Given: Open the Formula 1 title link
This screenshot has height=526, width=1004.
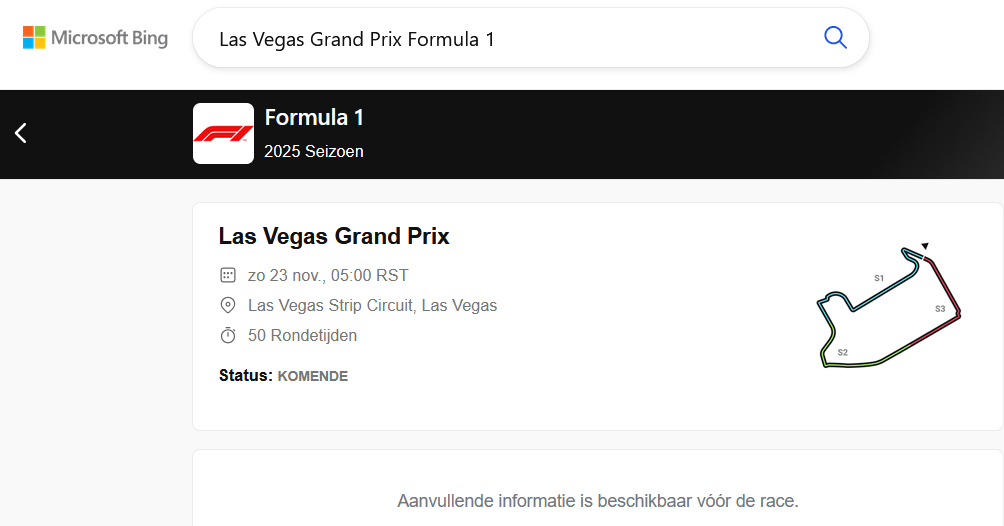Looking at the screenshot, I should [314, 117].
